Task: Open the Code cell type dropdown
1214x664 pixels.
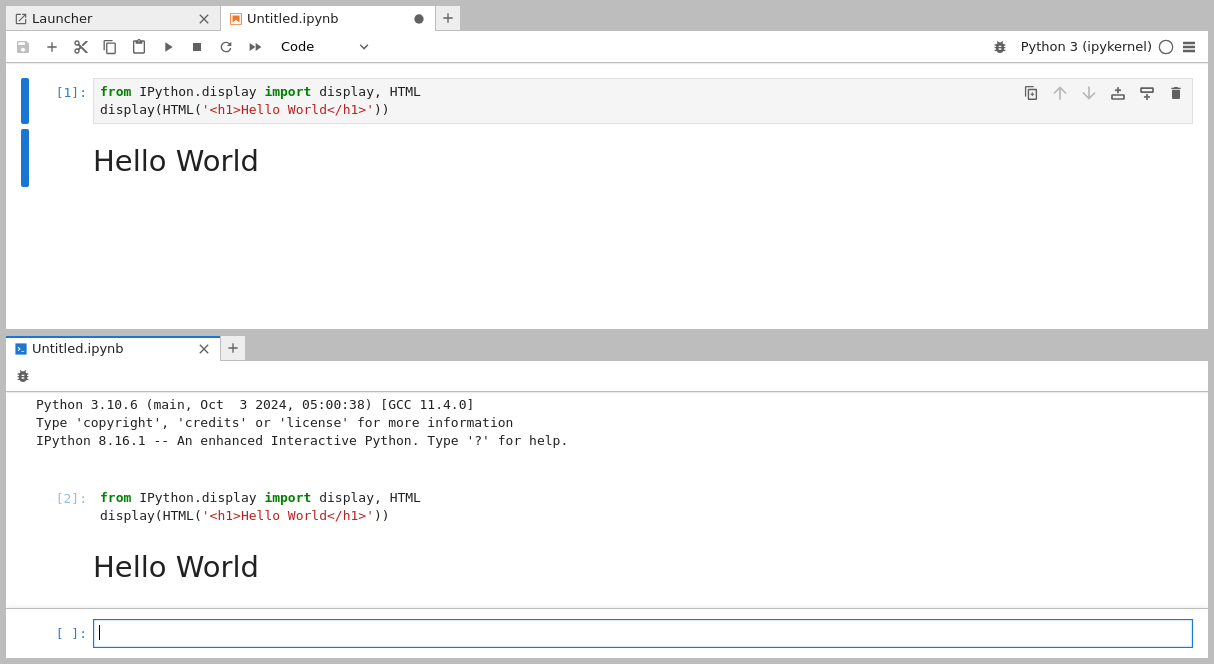Action: 325,46
